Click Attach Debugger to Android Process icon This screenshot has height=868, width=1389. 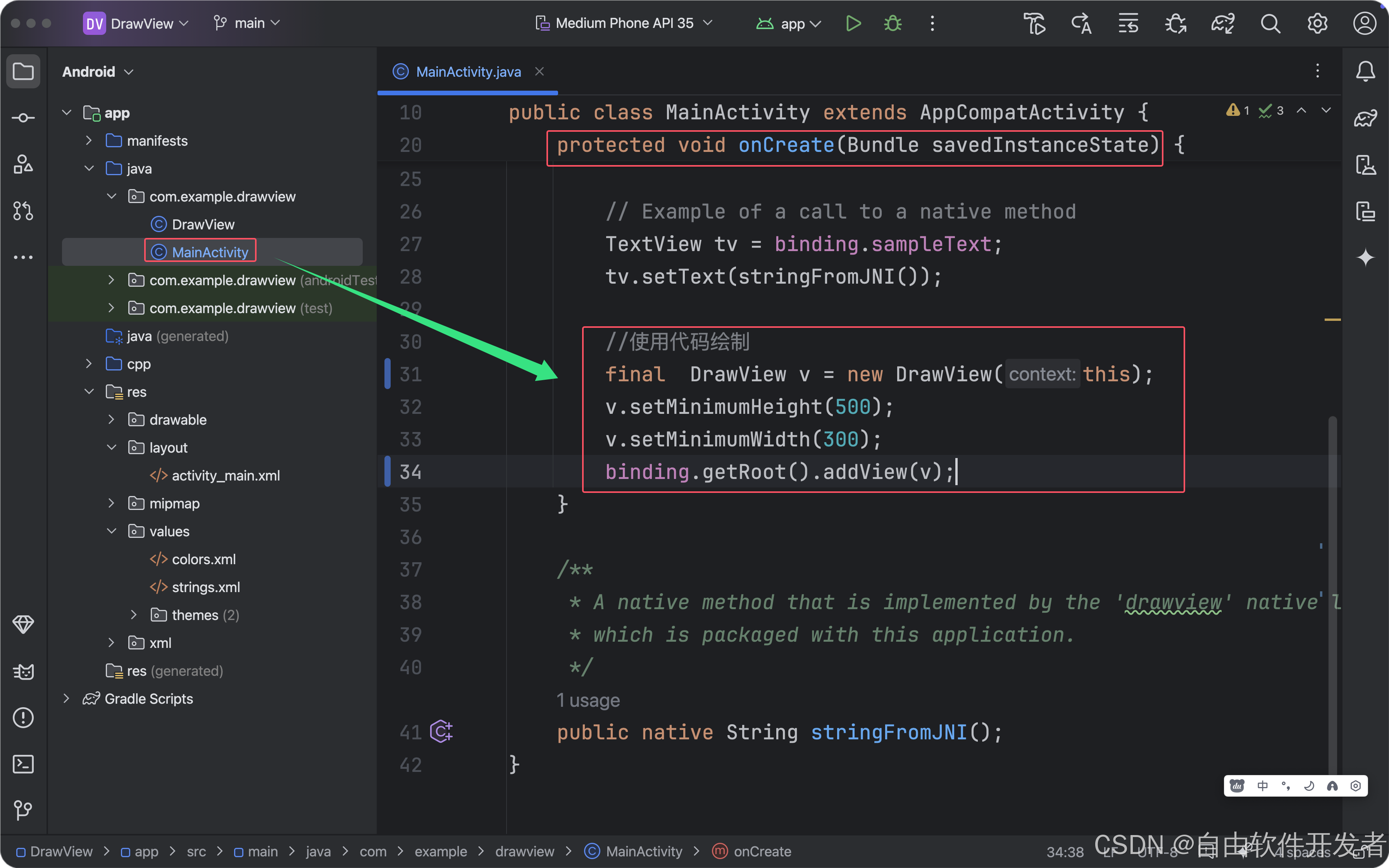1175,24
